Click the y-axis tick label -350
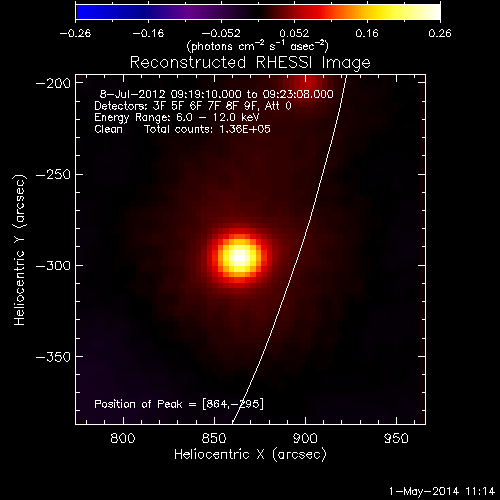 pyautogui.click(x=53, y=357)
